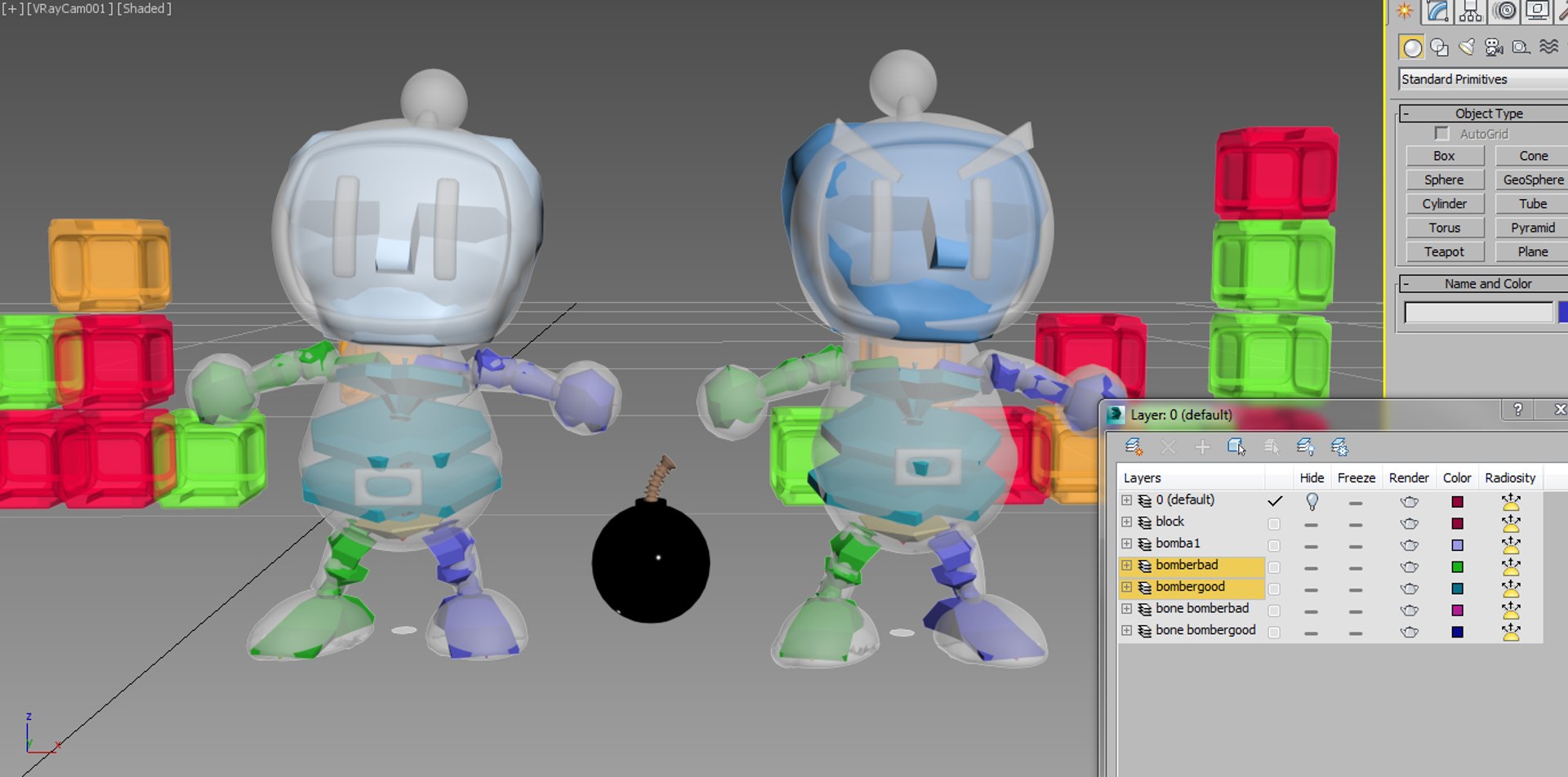Click the Teapot primitive button
This screenshot has height=777, width=1568.
(x=1444, y=252)
